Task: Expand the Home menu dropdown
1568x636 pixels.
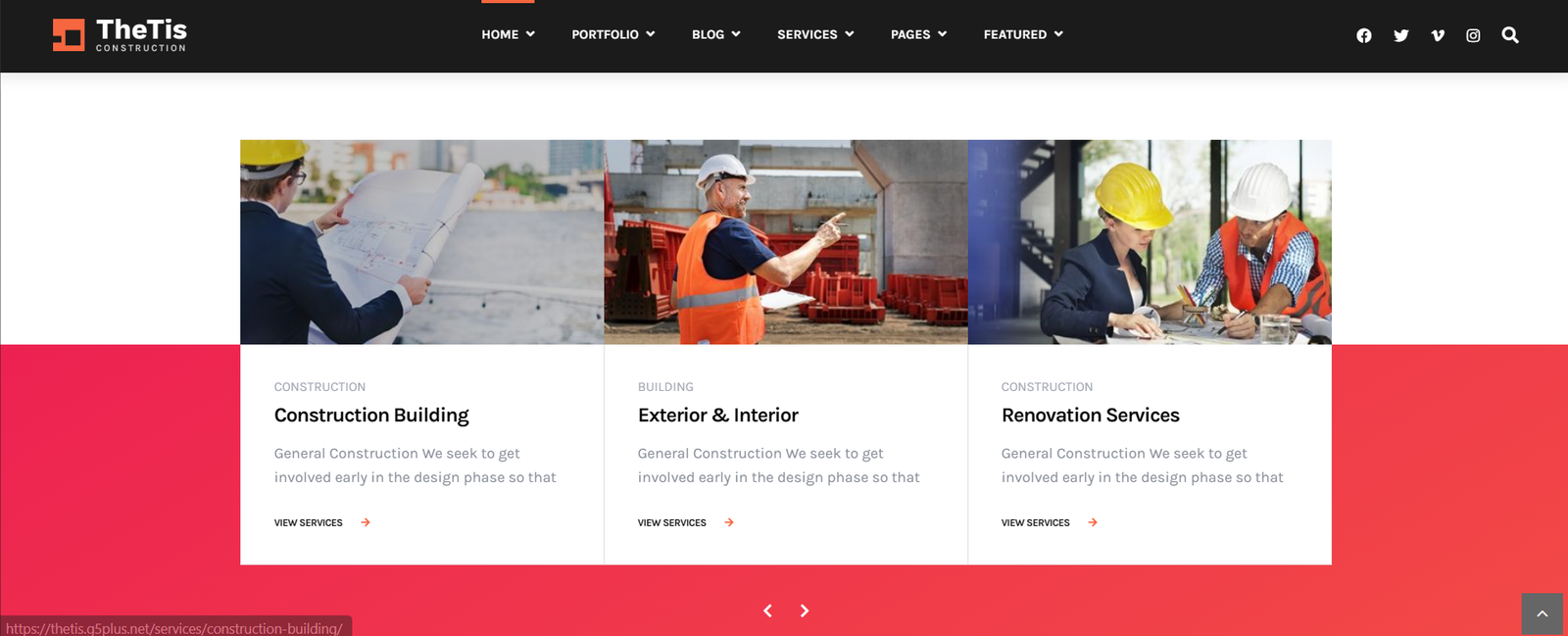Action: click(508, 34)
